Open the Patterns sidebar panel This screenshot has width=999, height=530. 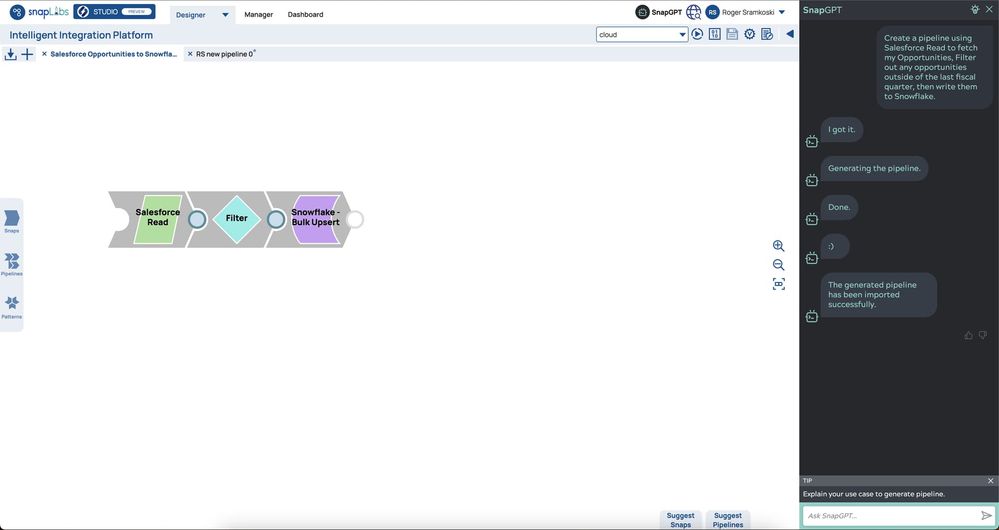click(x=11, y=307)
